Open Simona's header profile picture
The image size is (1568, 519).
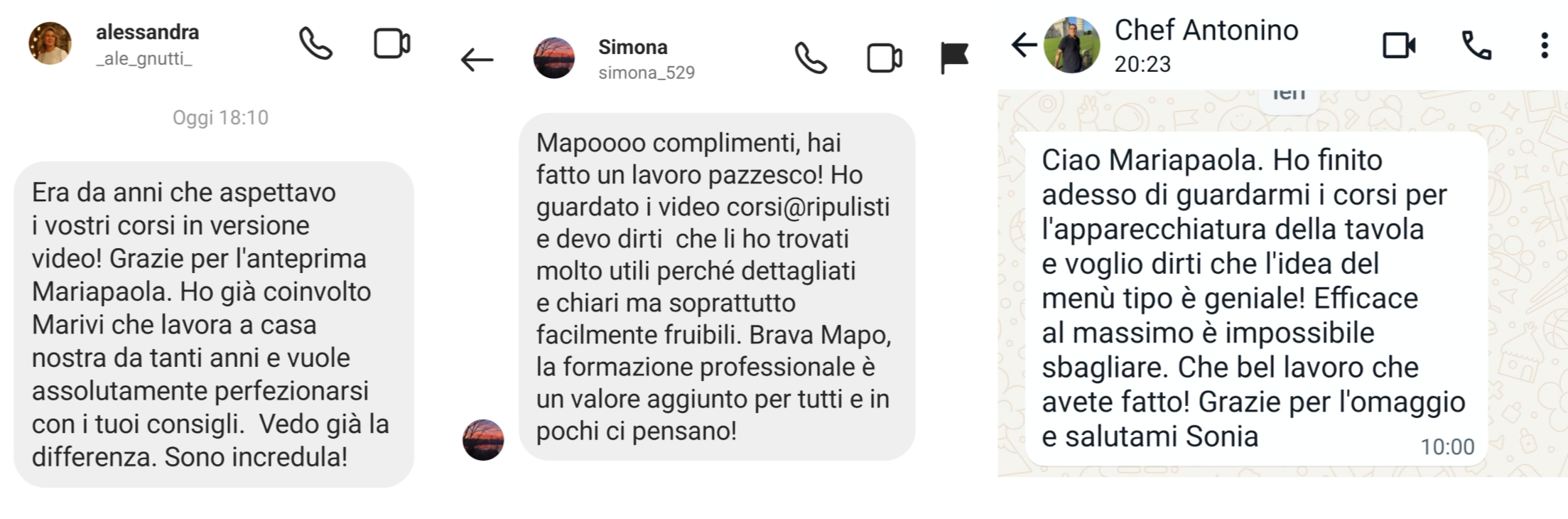tap(554, 58)
